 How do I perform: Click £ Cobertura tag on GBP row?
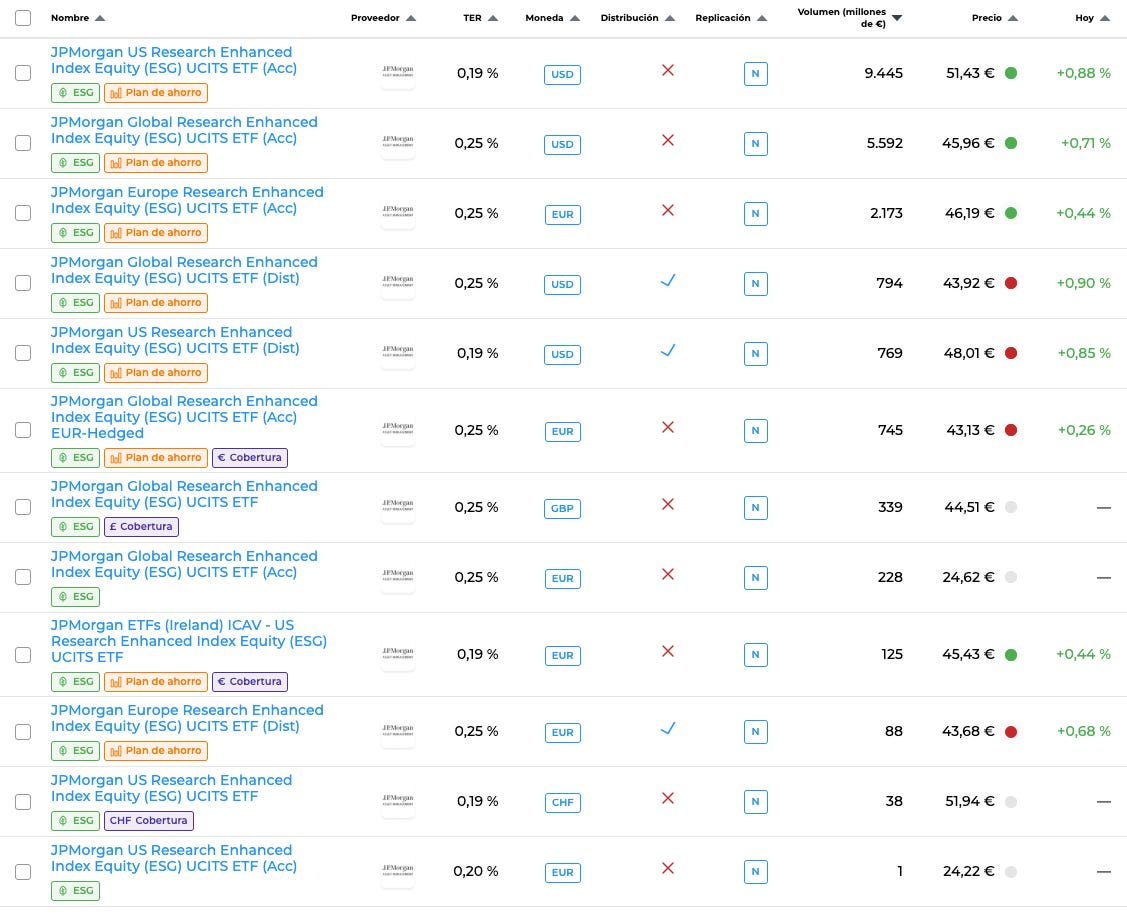(x=142, y=527)
